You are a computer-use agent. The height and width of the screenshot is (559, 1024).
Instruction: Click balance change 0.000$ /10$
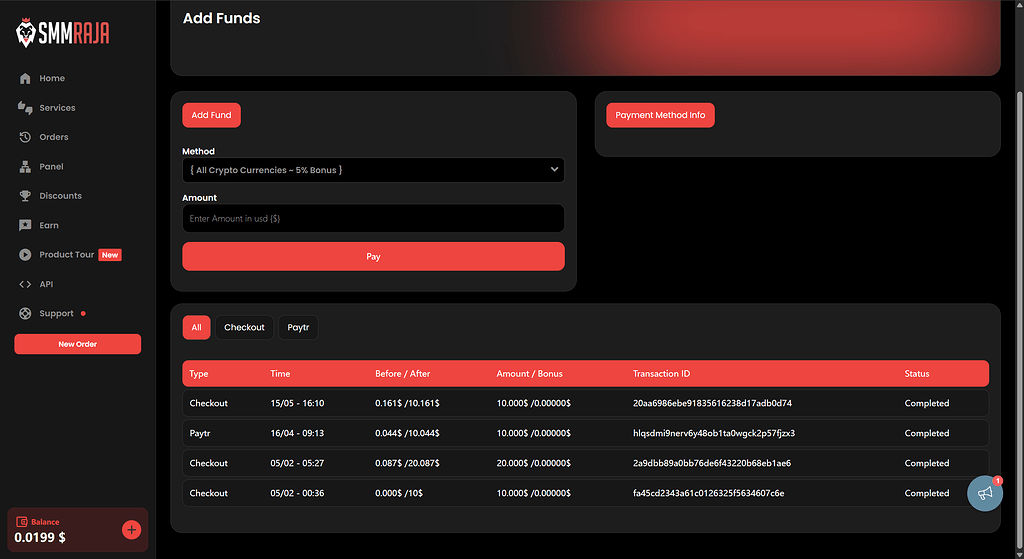click(x=399, y=494)
